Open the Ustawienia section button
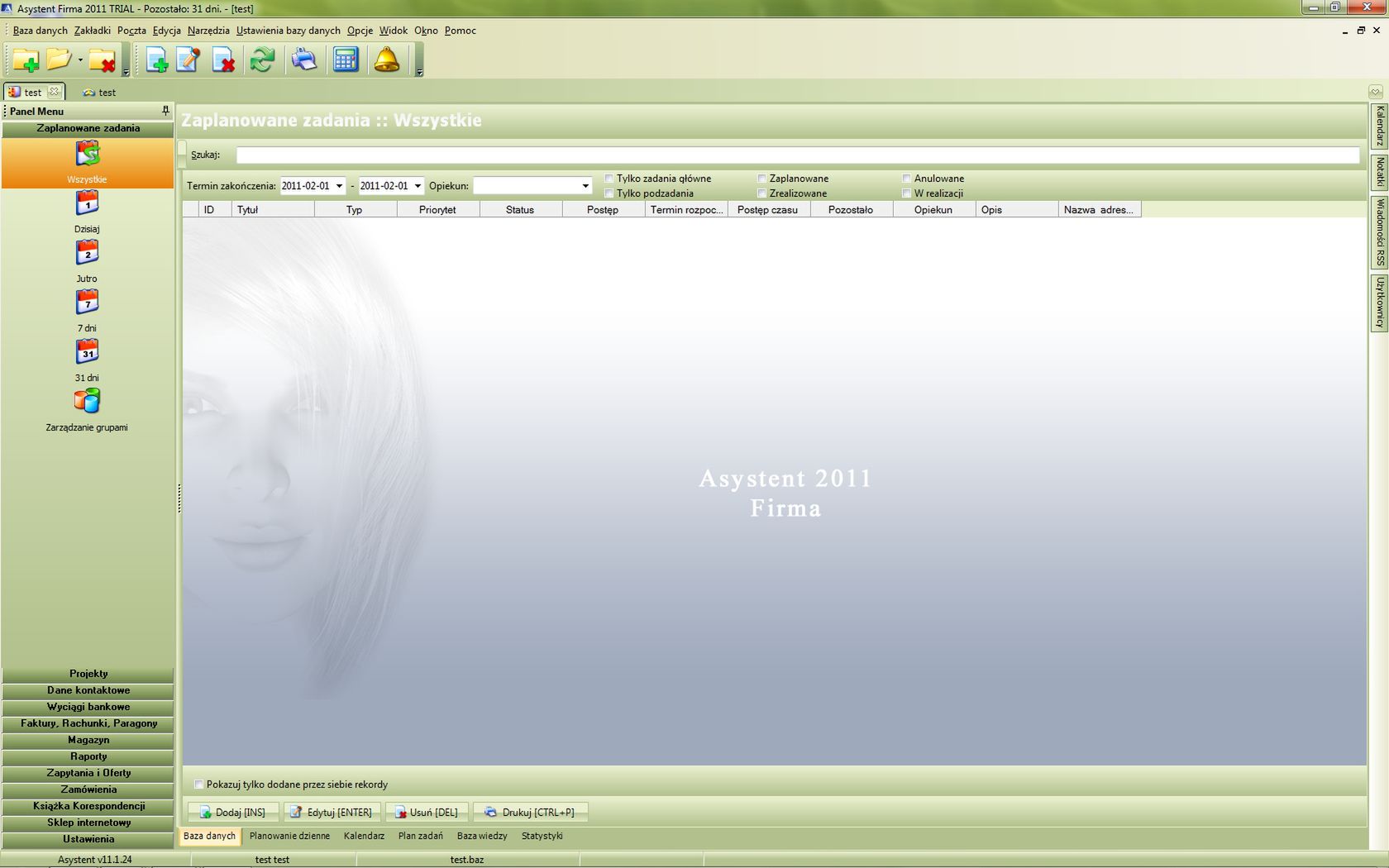The height and width of the screenshot is (868, 1389). [88, 839]
